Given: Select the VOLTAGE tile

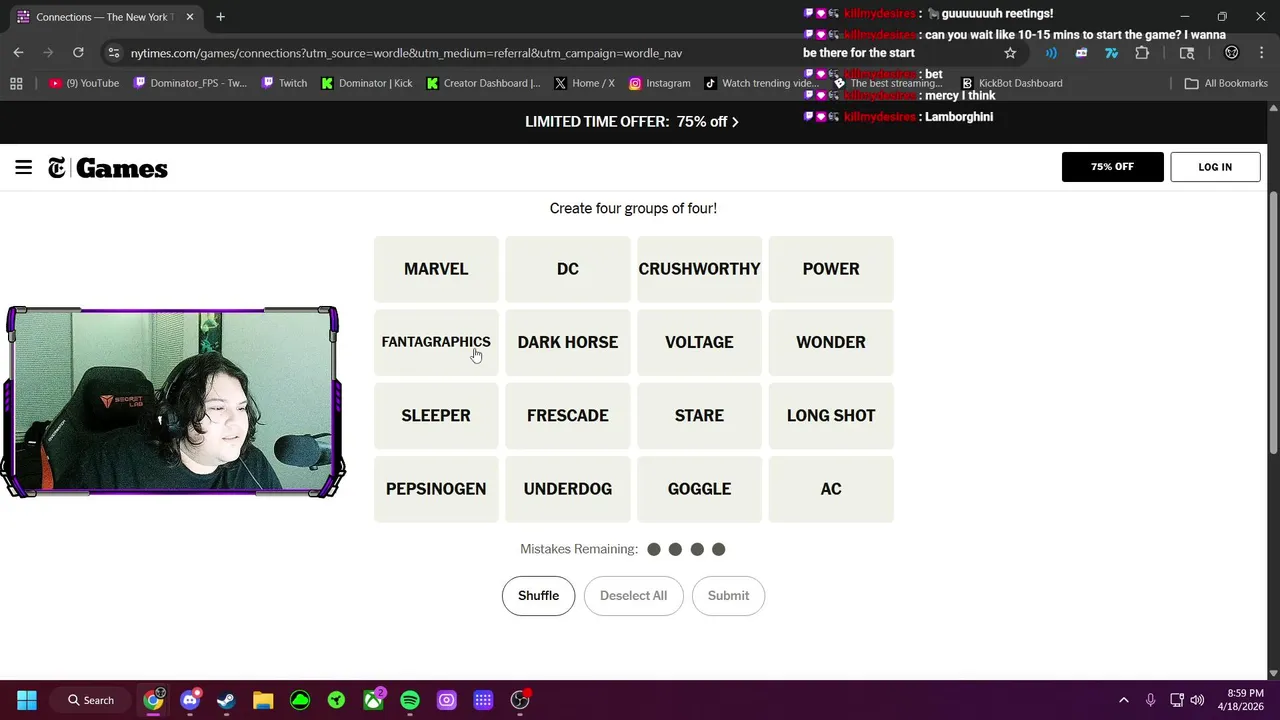Looking at the screenshot, I should tap(699, 342).
